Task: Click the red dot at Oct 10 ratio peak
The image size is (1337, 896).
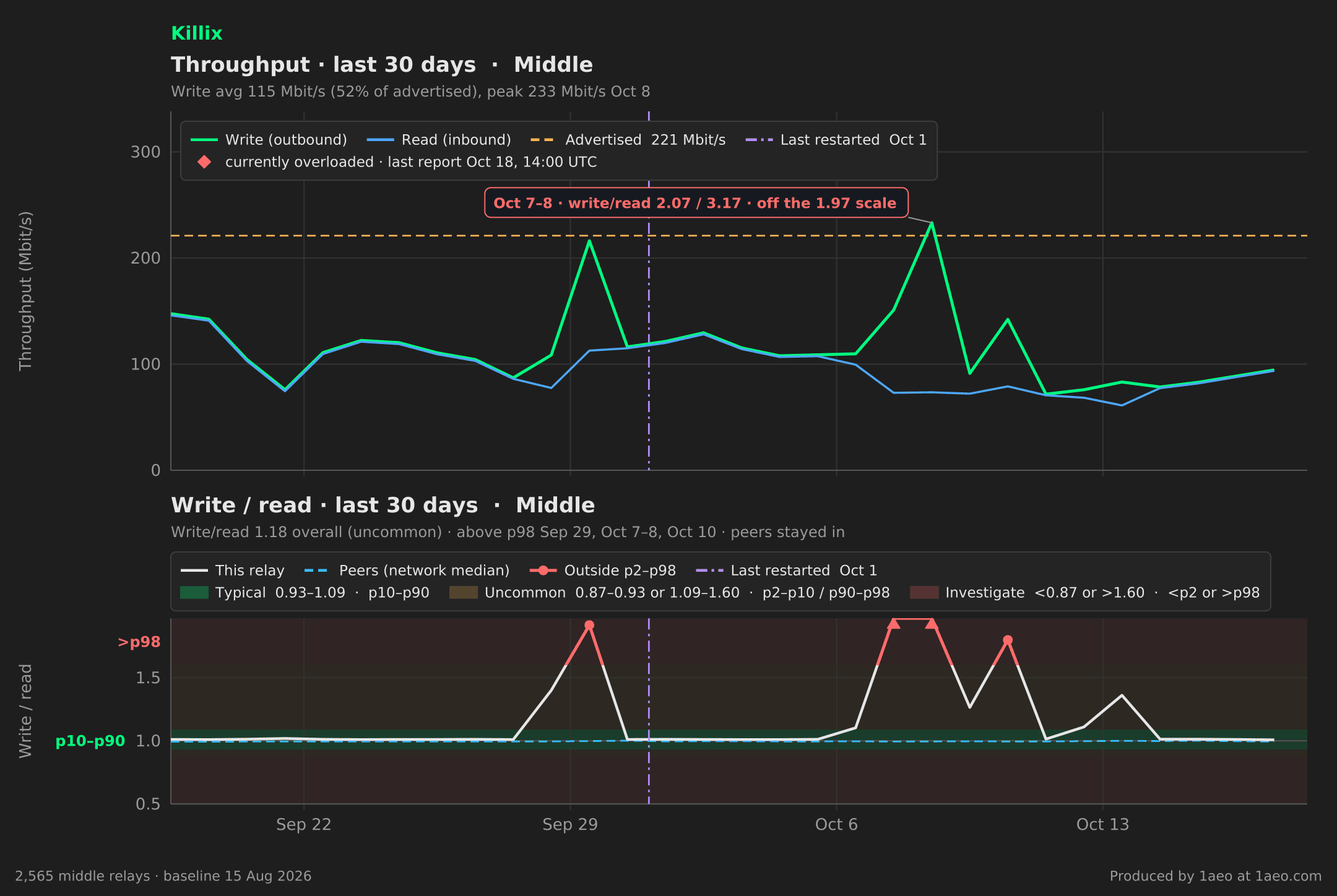Action: (x=1008, y=640)
